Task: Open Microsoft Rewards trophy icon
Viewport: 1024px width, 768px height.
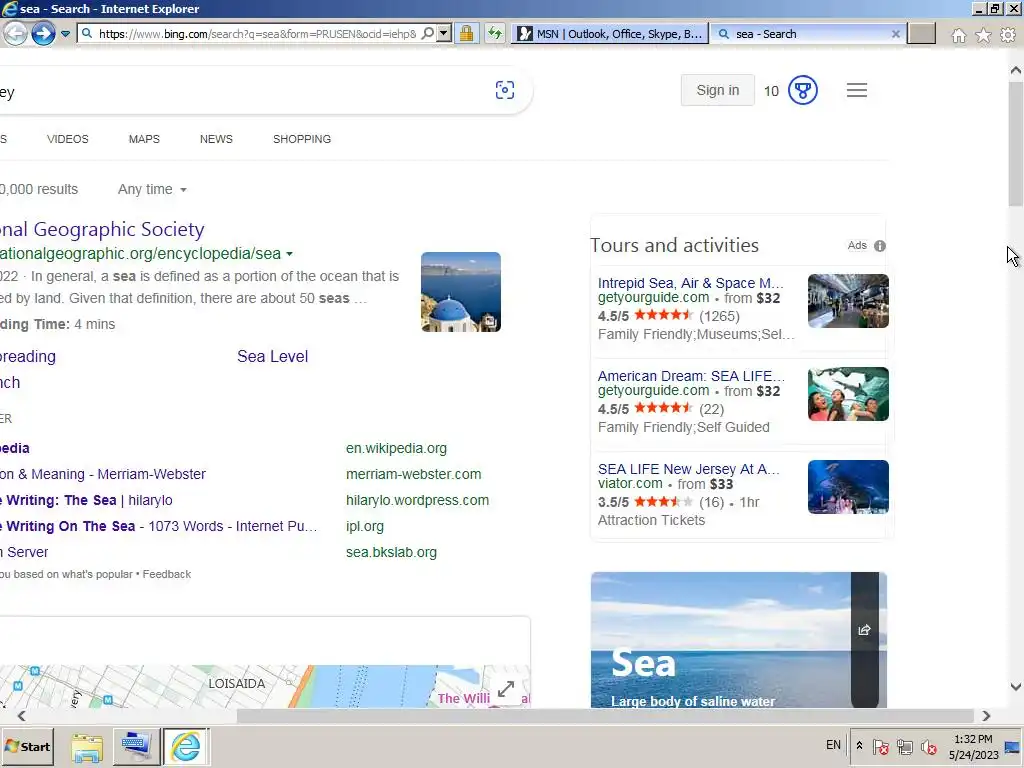Action: pos(803,90)
